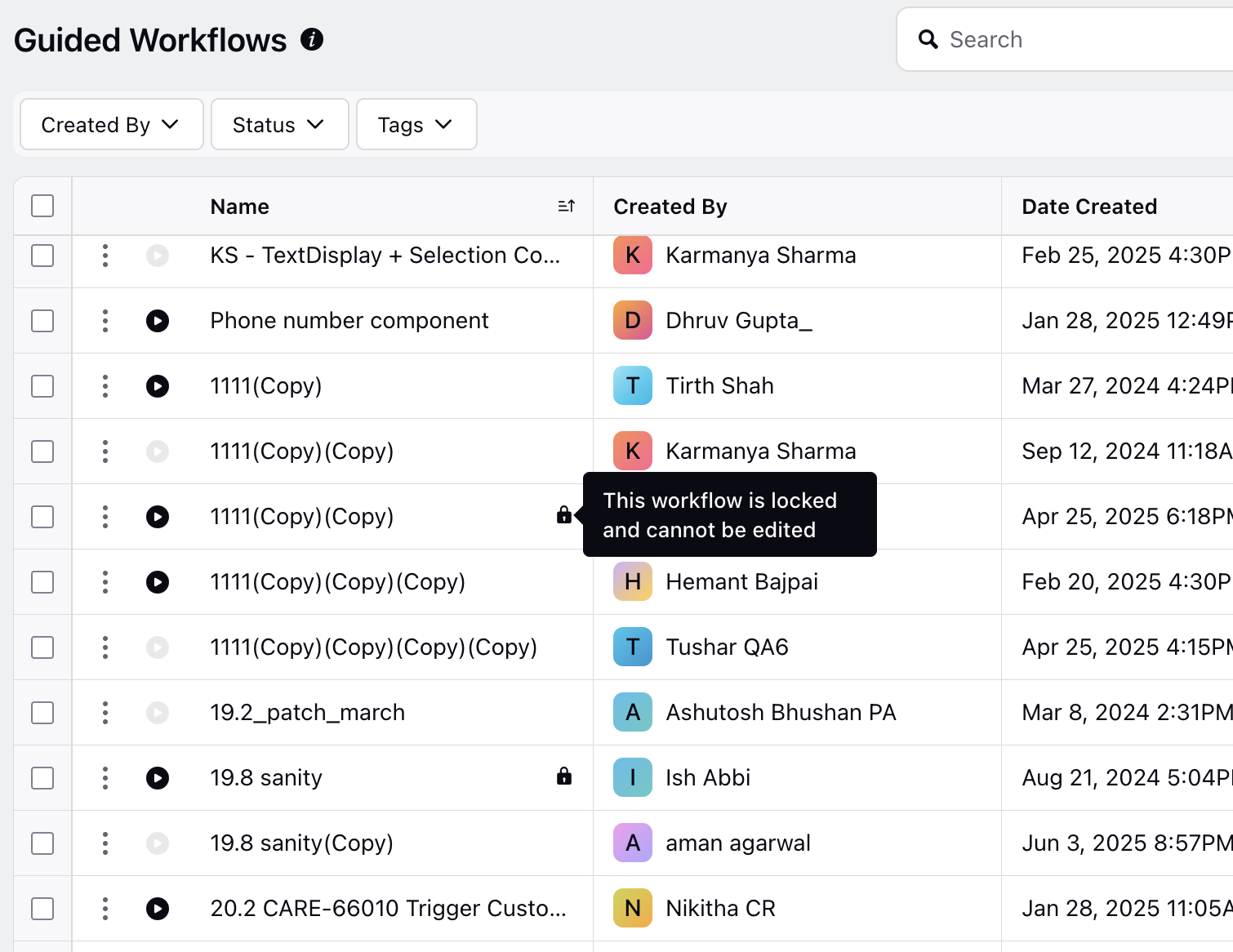Check the 19.2_patch_march checkbox

pyautogui.click(x=42, y=713)
